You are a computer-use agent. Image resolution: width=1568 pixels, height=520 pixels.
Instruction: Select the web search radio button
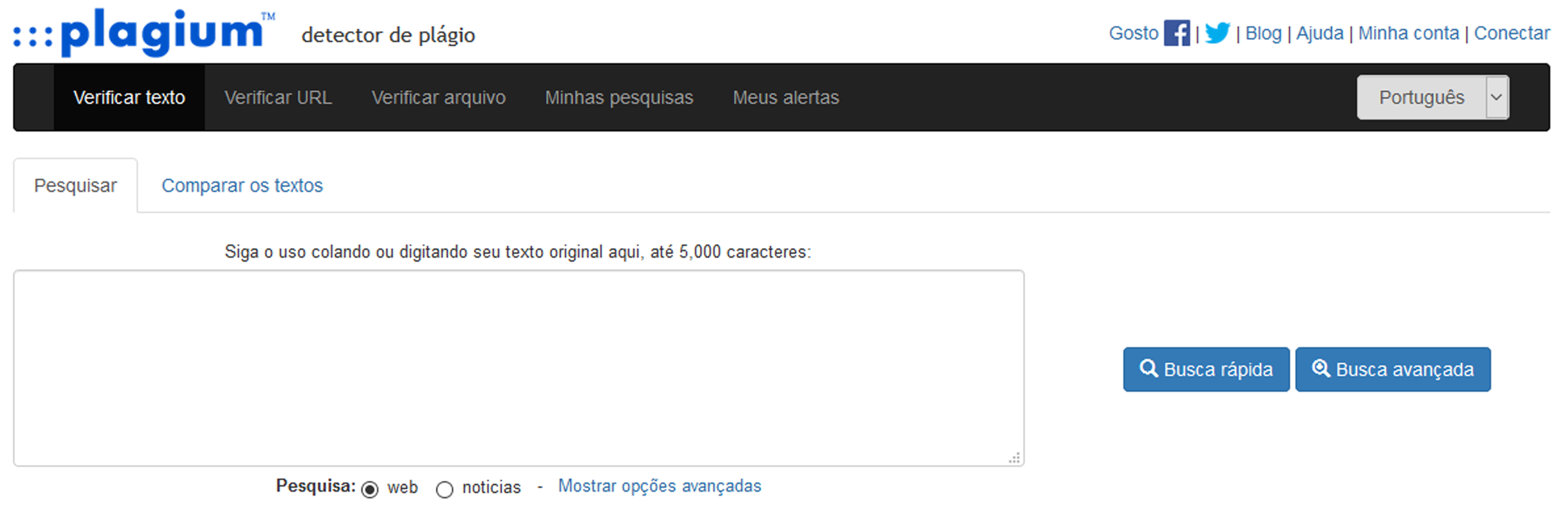(x=370, y=489)
